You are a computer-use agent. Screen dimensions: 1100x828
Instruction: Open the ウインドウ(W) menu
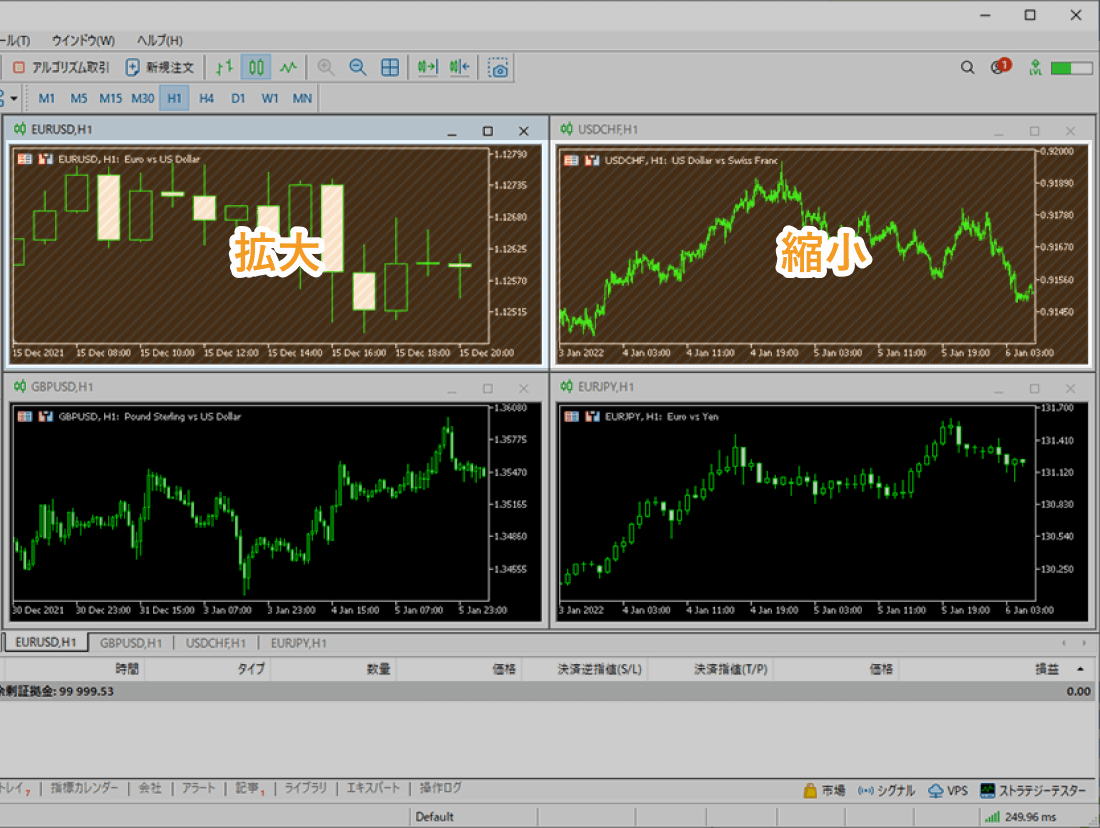coord(83,40)
